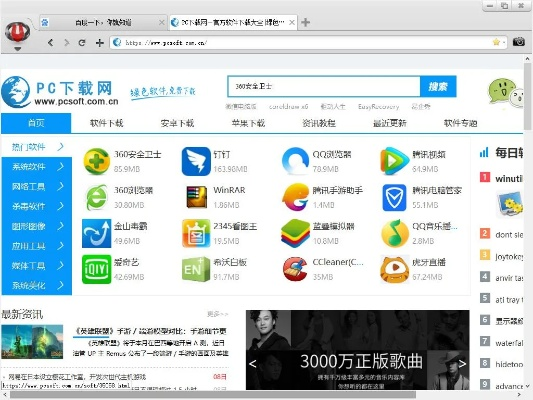Open the 360安全卫士 app icon
The image size is (533, 400).
[x=97, y=161]
